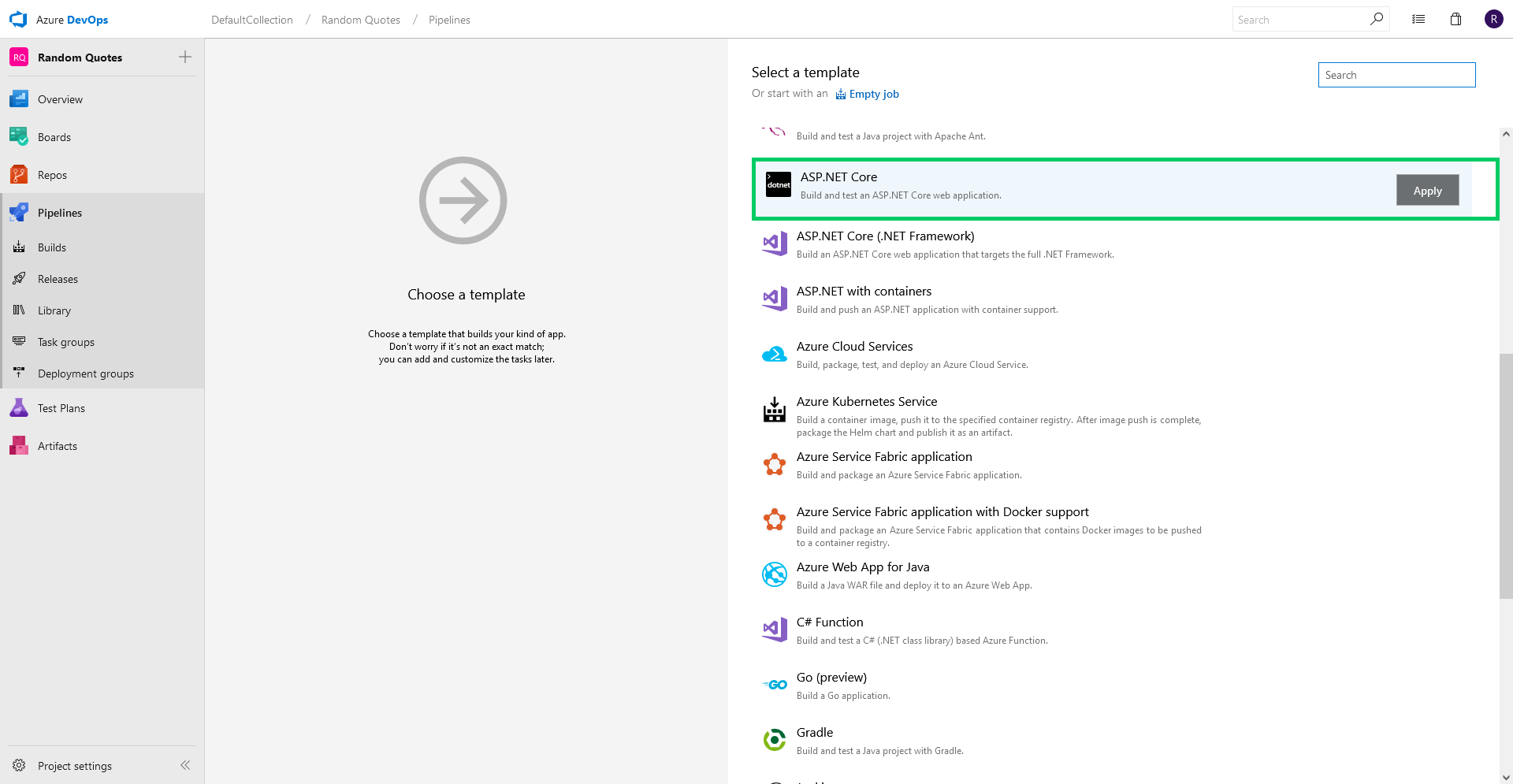This screenshot has width=1513, height=784.
Task: Click the Library books icon
Action: [19, 310]
